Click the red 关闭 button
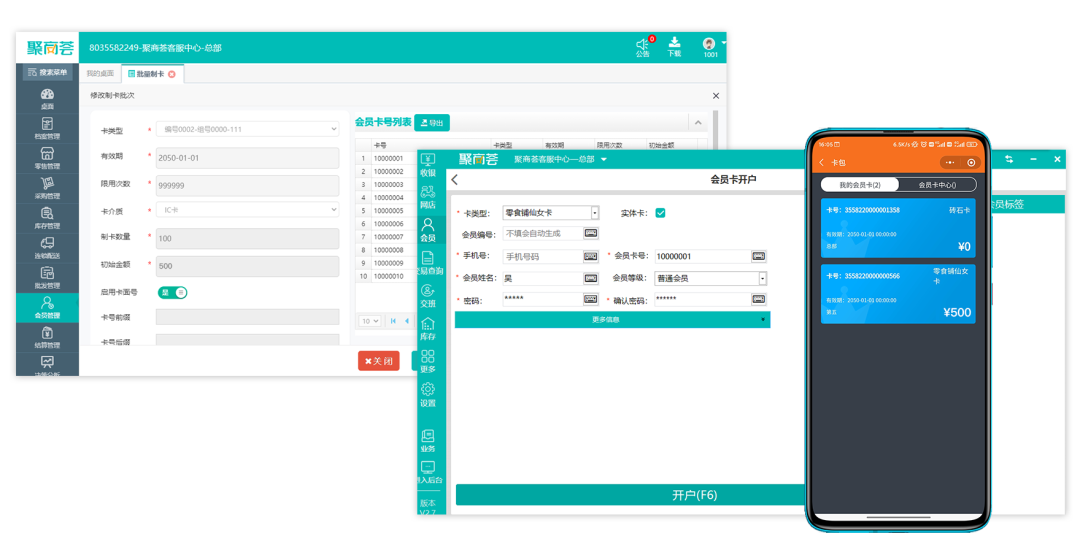 click(x=378, y=361)
